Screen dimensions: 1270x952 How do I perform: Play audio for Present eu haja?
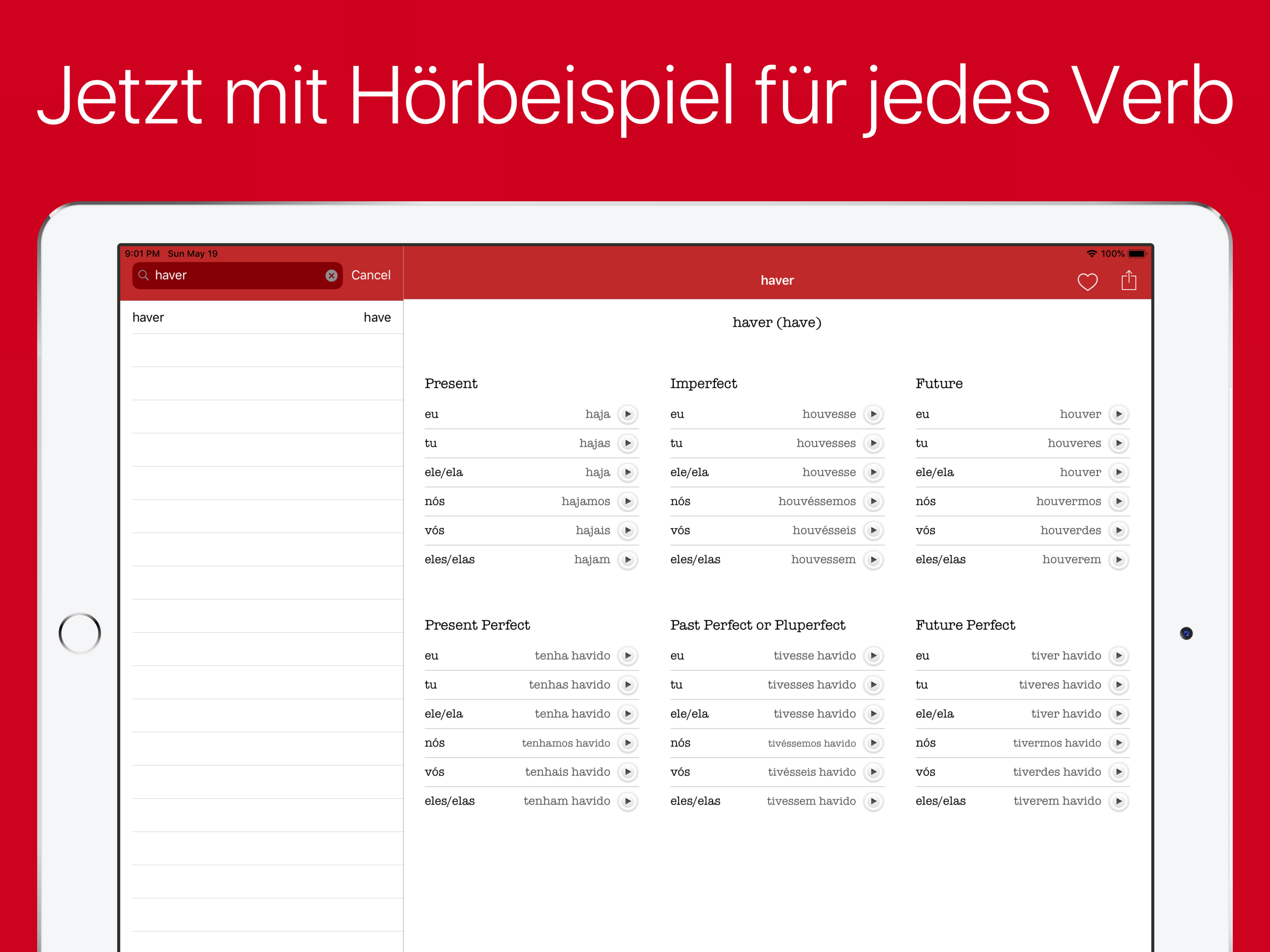pos(628,415)
